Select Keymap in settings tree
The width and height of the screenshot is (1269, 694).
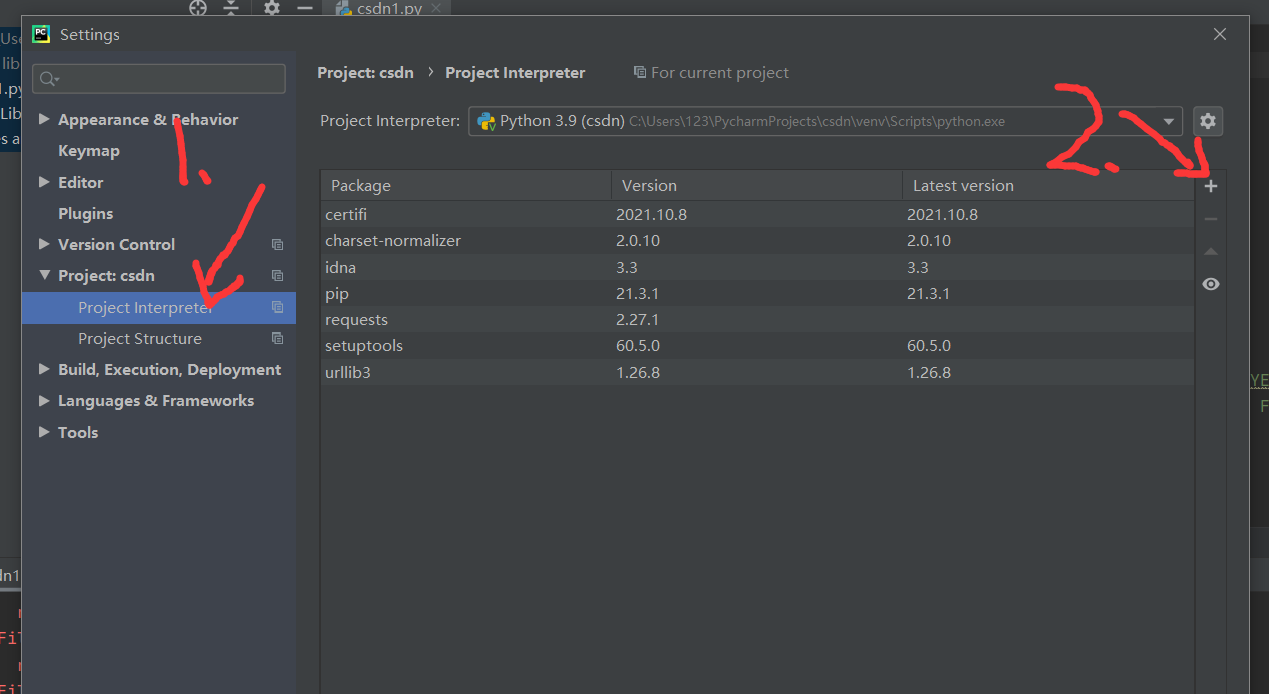tap(89, 150)
